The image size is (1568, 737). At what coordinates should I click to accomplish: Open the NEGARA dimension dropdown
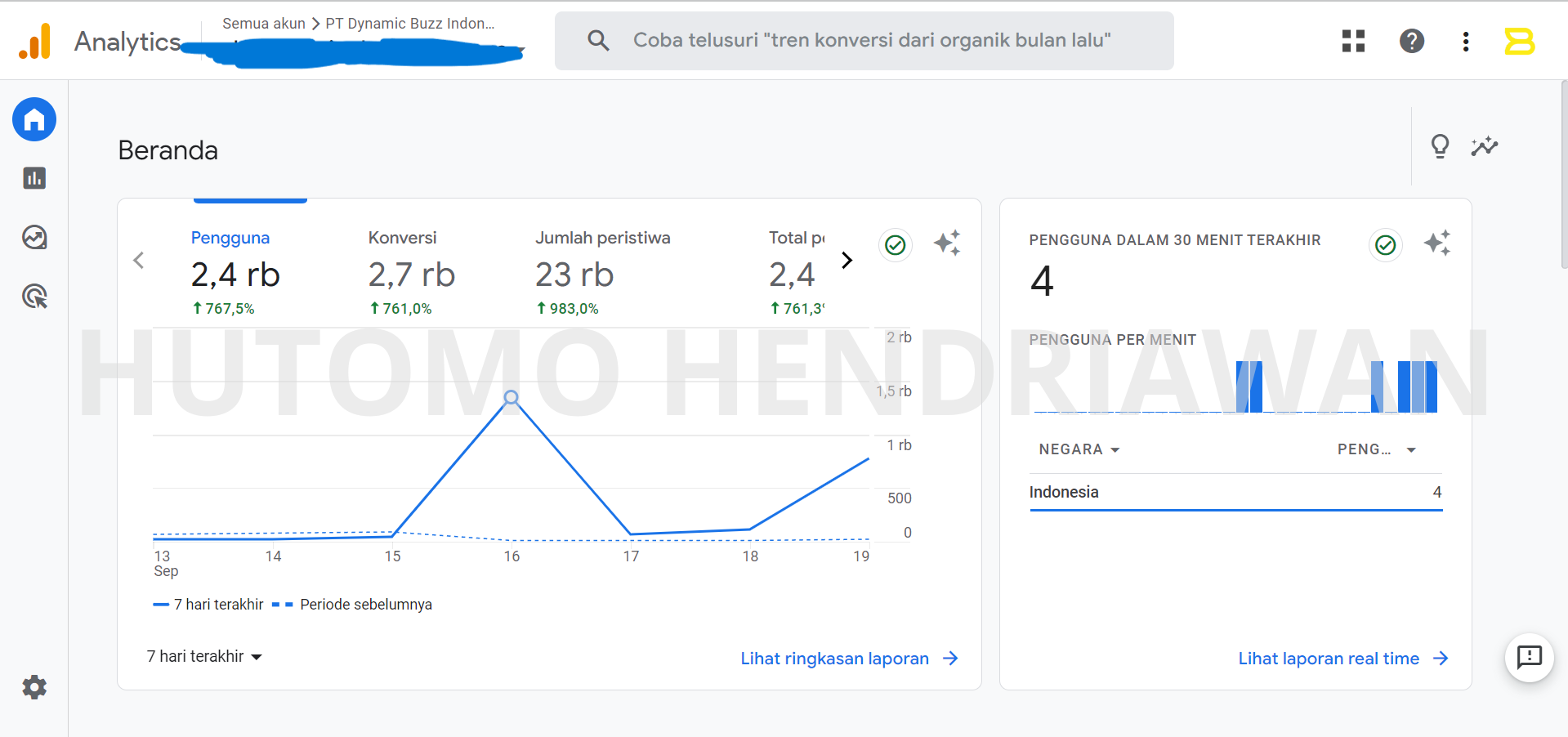(1079, 449)
